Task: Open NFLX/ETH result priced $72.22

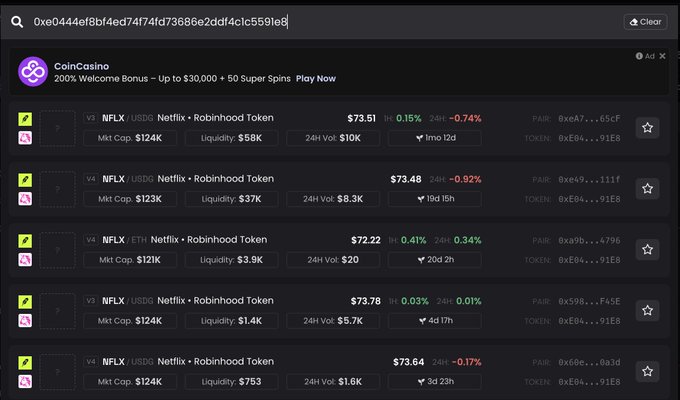Action: (x=339, y=250)
